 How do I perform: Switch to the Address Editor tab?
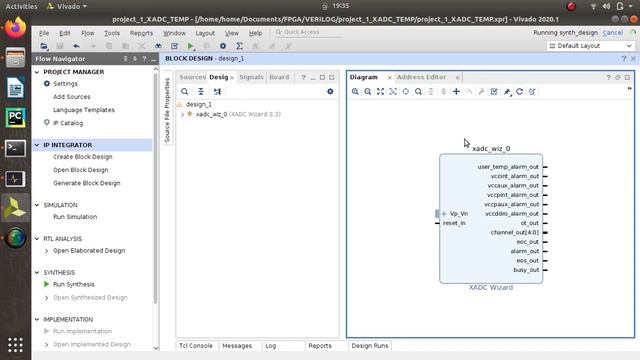[x=421, y=77]
